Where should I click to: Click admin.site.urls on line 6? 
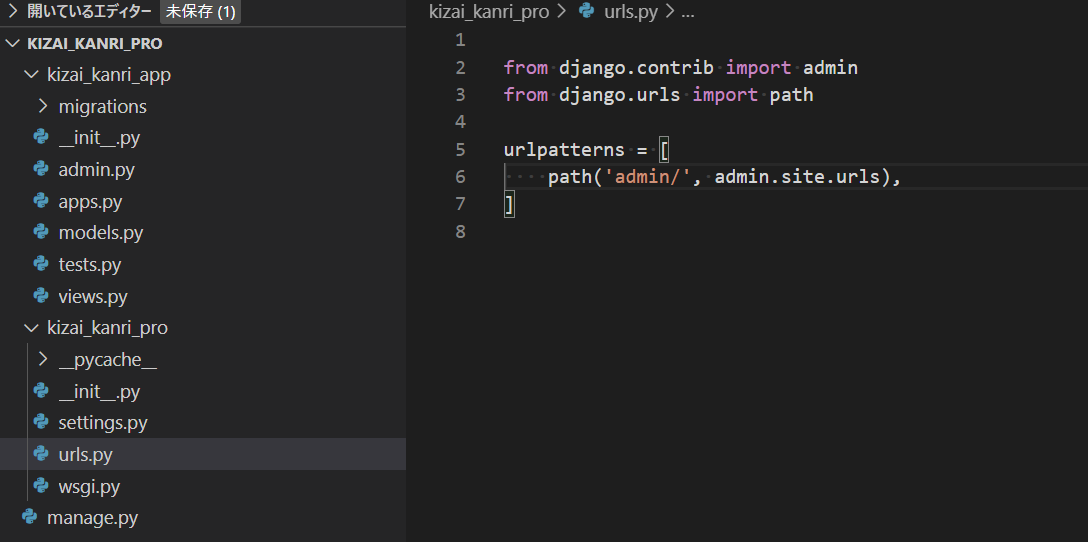point(797,177)
